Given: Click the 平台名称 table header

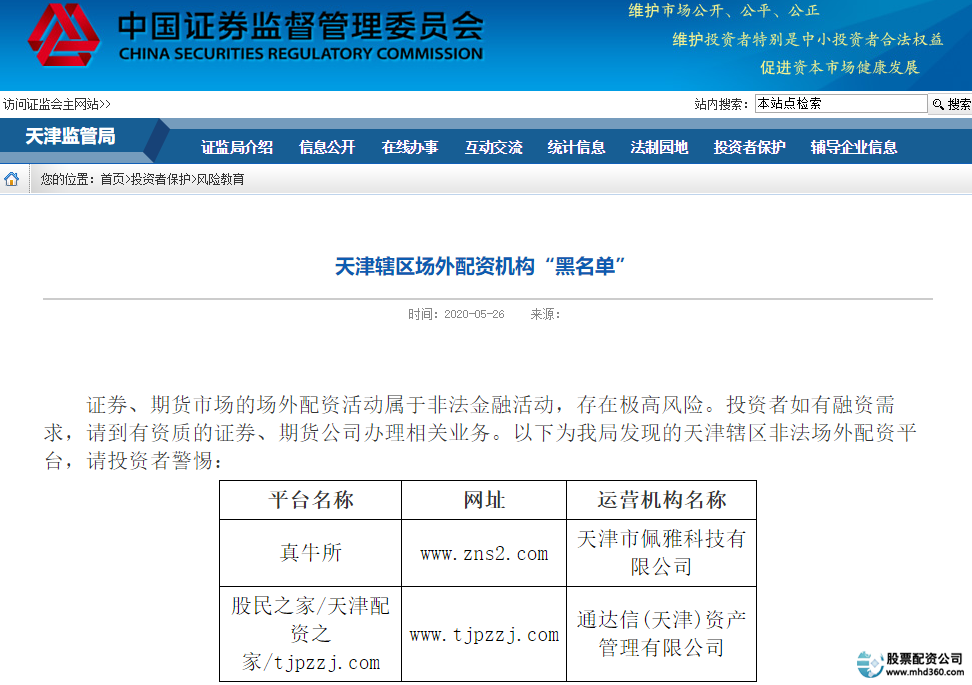Looking at the screenshot, I should tap(311, 500).
